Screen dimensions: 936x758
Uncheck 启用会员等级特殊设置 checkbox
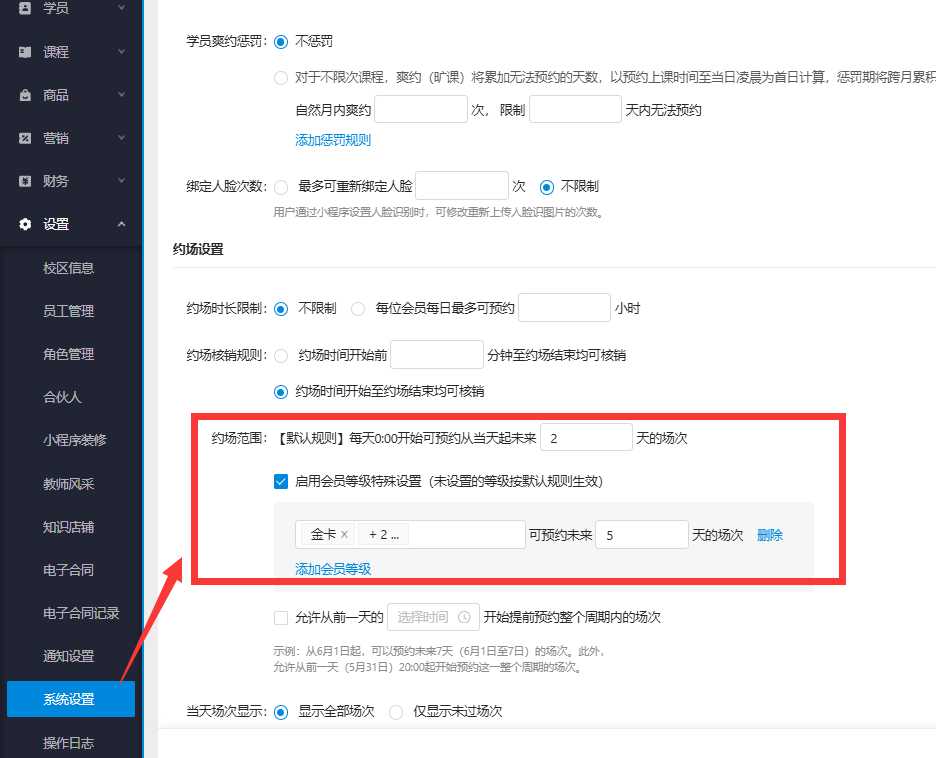tap(281, 481)
